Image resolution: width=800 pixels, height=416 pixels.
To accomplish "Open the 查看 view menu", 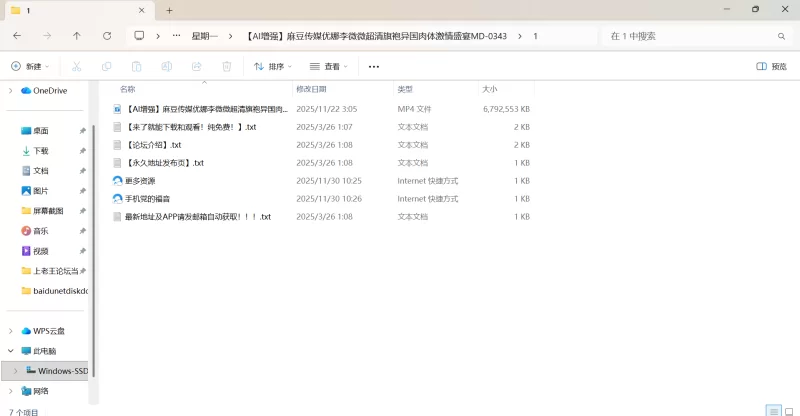I will point(329,67).
